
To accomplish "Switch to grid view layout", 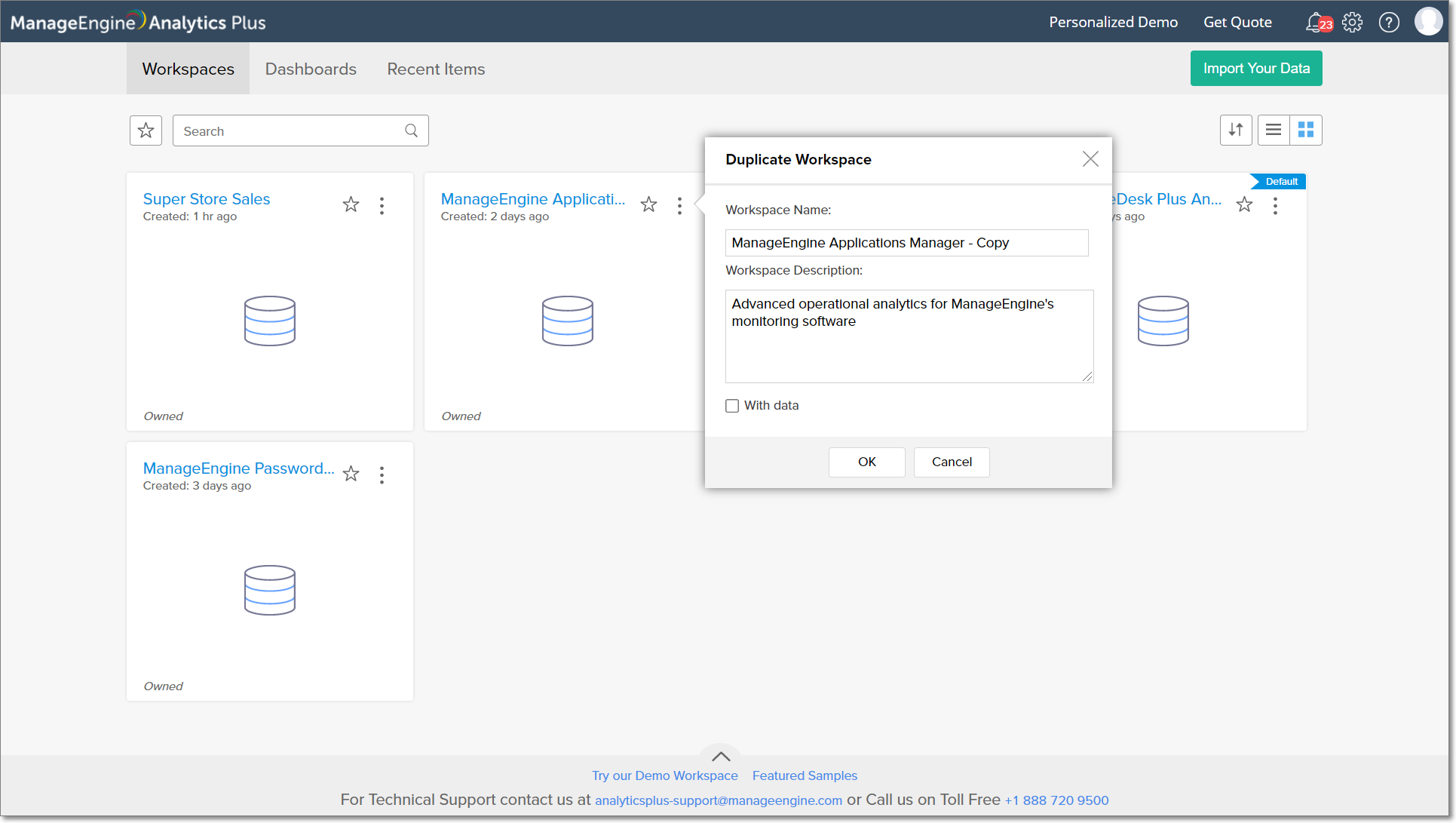I will pyautogui.click(x=1306, y=130).
